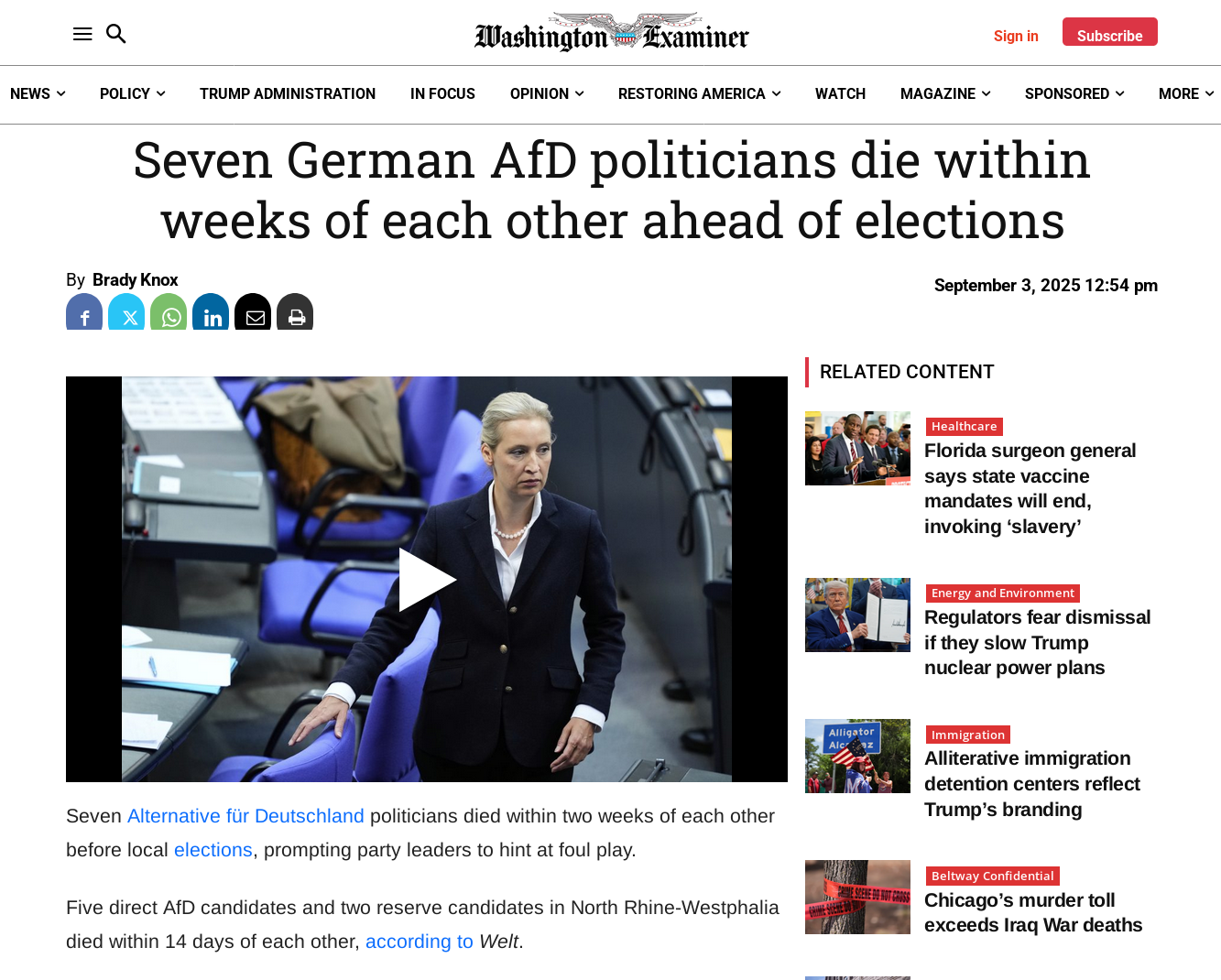Open the Magazine dropdown menu

[944, 93]
